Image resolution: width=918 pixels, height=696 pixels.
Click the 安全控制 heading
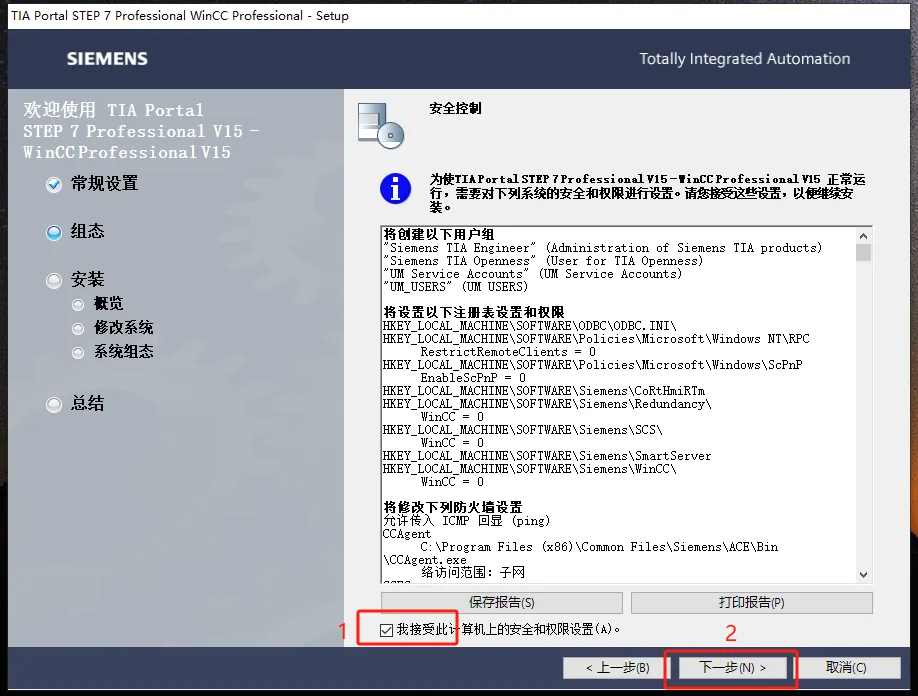(455, 108)
